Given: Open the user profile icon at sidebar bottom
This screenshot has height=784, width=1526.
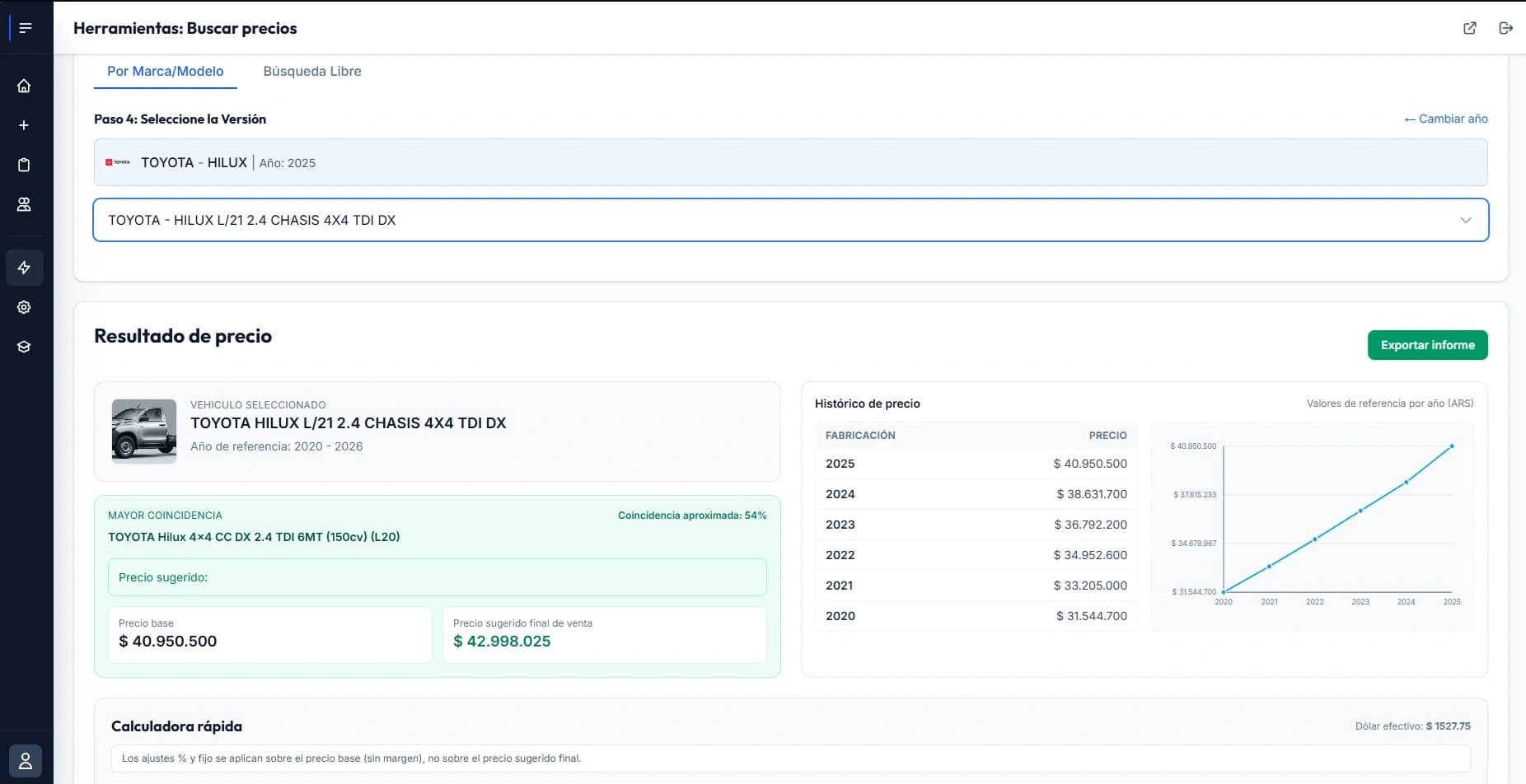Looking at the screenshot, I should click(26, 761).
